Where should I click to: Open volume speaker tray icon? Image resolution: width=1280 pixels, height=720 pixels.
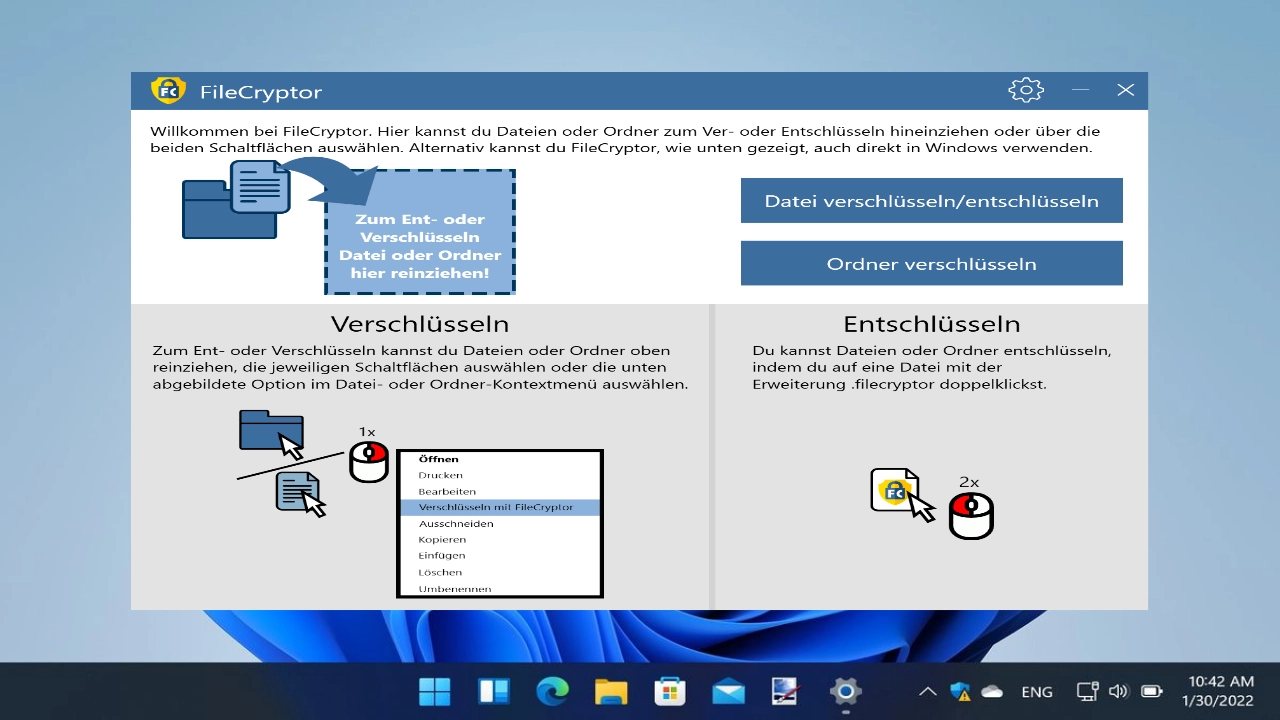(x=1118, y=691)
